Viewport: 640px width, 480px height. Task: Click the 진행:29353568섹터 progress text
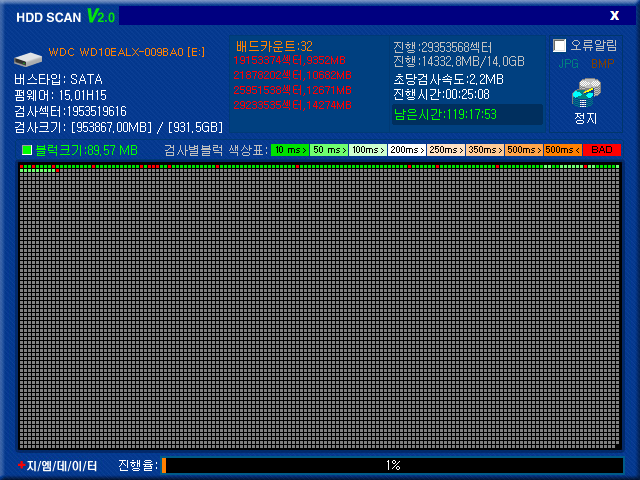coord(442,47)
